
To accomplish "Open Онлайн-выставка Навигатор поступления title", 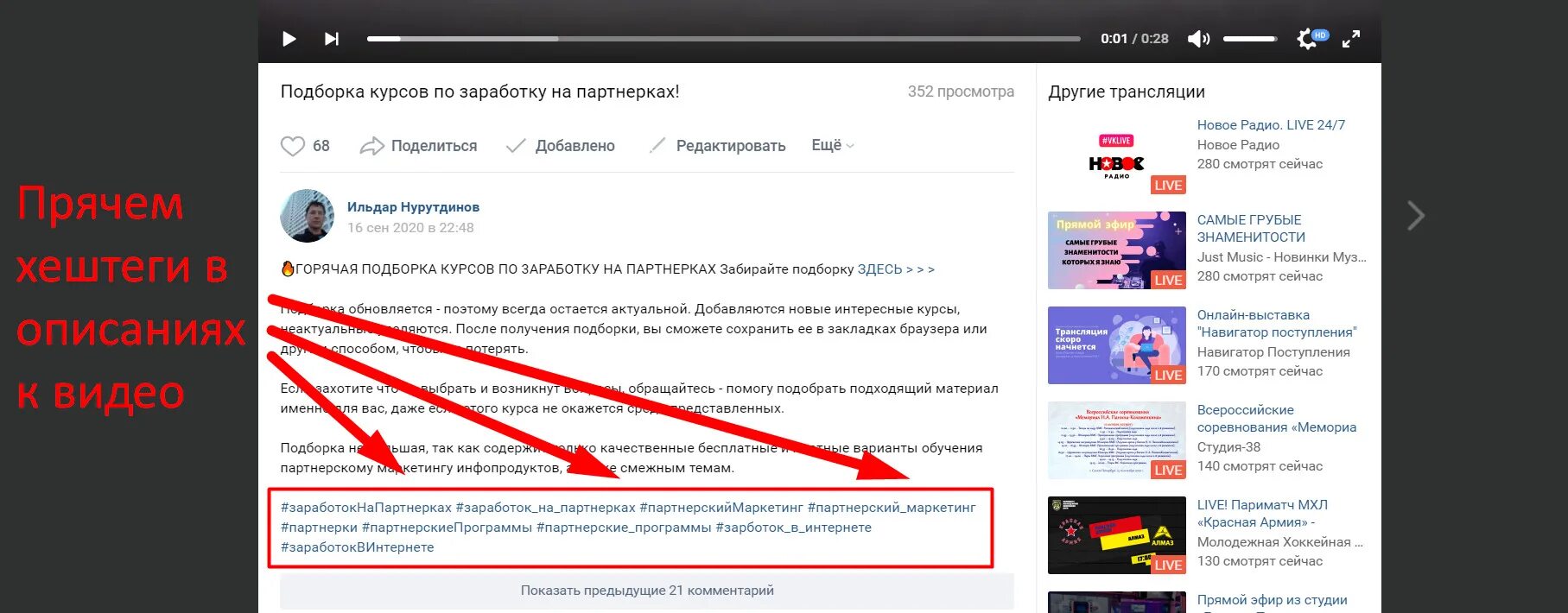I will coord(1277,324).
